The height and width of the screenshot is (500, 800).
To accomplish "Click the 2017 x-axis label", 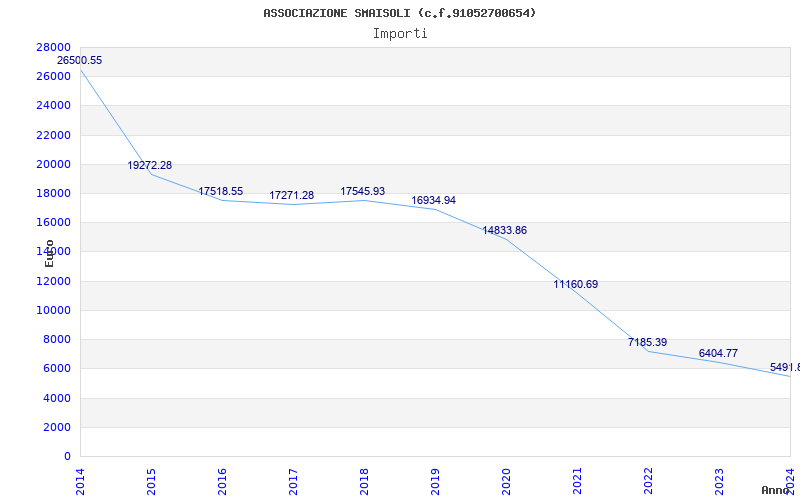I will click(293, 482).
